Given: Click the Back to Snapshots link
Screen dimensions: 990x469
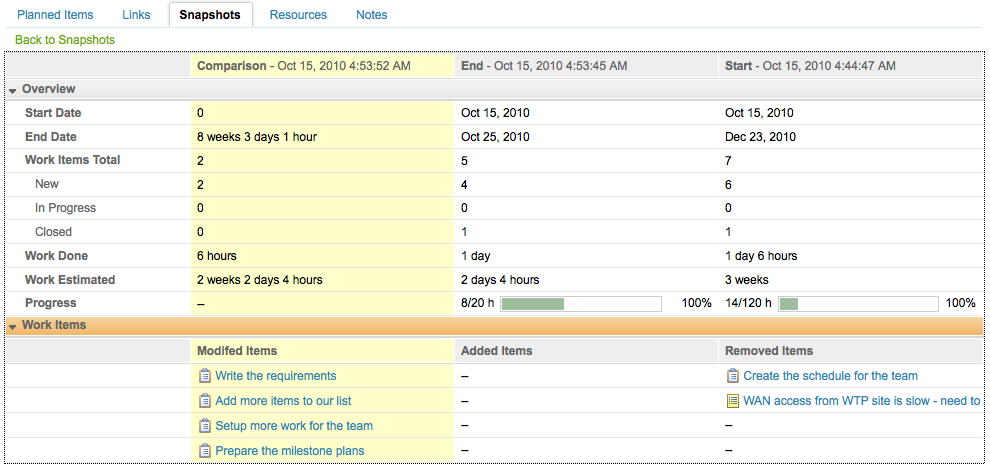Looking at the screenshot, I should pyautogui.click(x=65, y=40).
